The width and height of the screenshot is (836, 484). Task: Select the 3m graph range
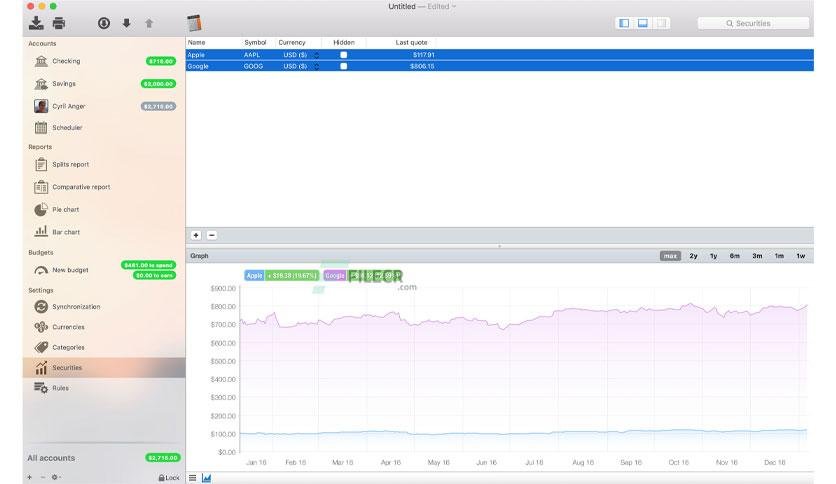[757, 256]
